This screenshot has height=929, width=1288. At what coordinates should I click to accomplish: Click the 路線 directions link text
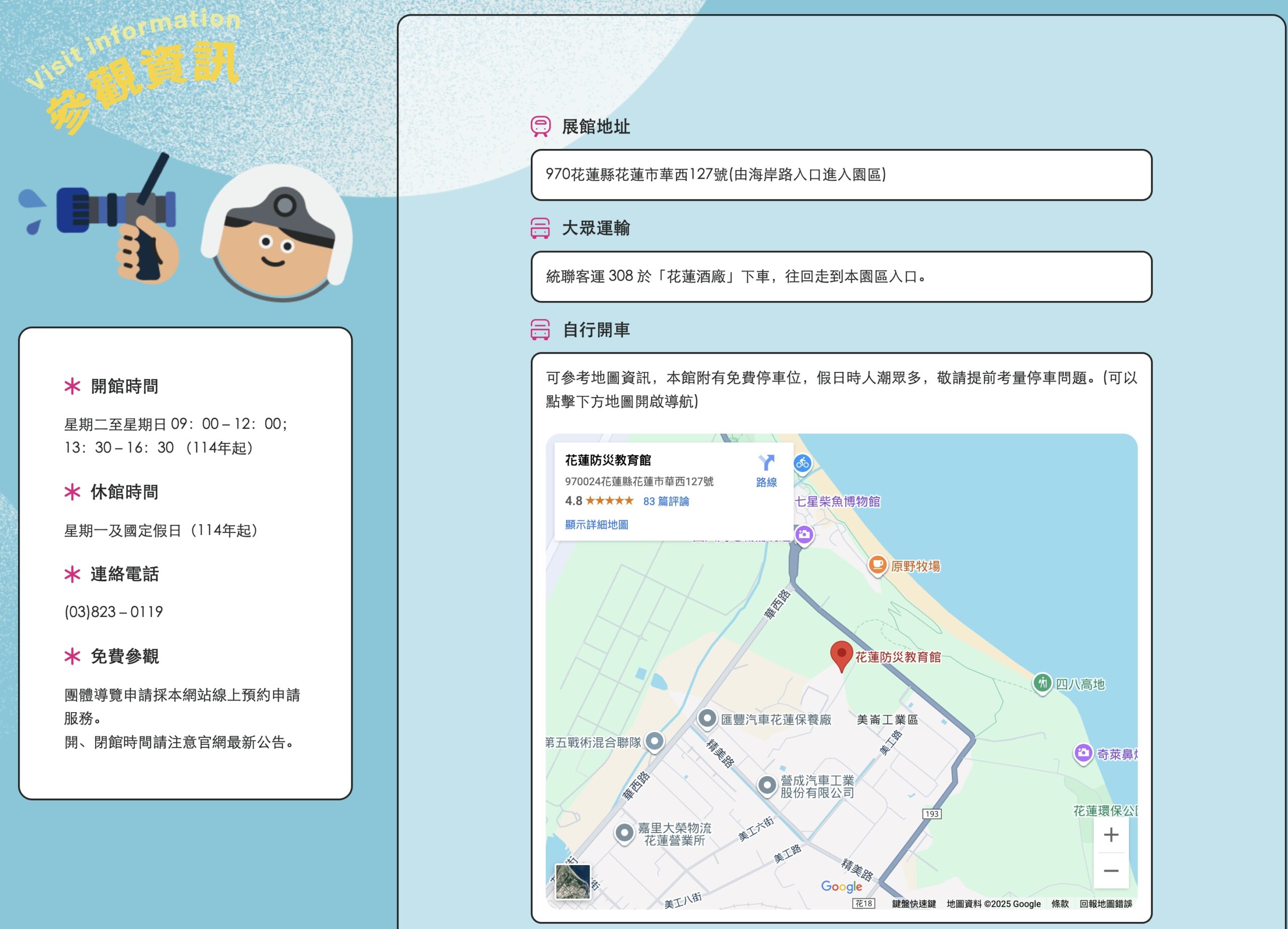[x=766, y=483]
